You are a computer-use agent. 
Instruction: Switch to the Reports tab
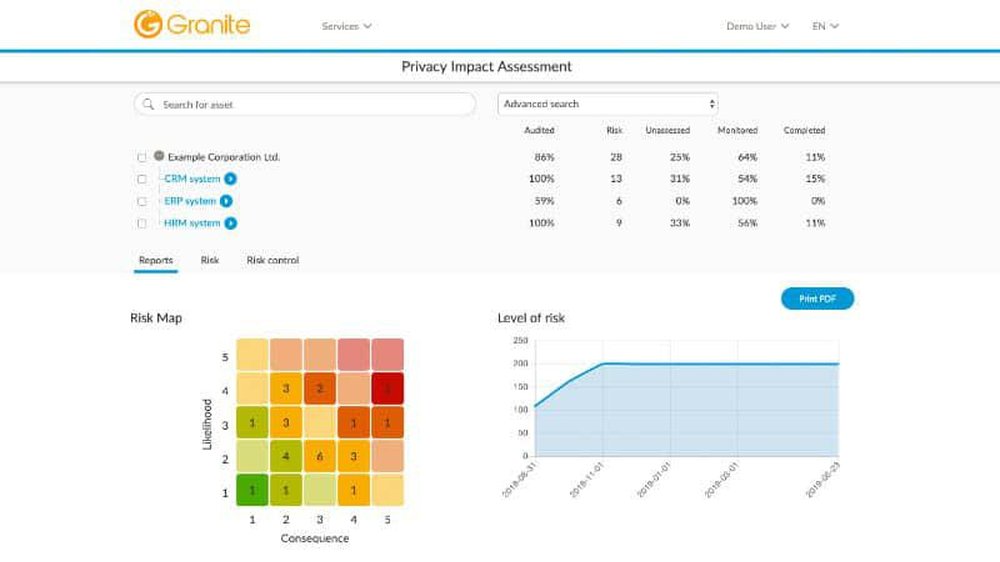click(x=156, y=260)
